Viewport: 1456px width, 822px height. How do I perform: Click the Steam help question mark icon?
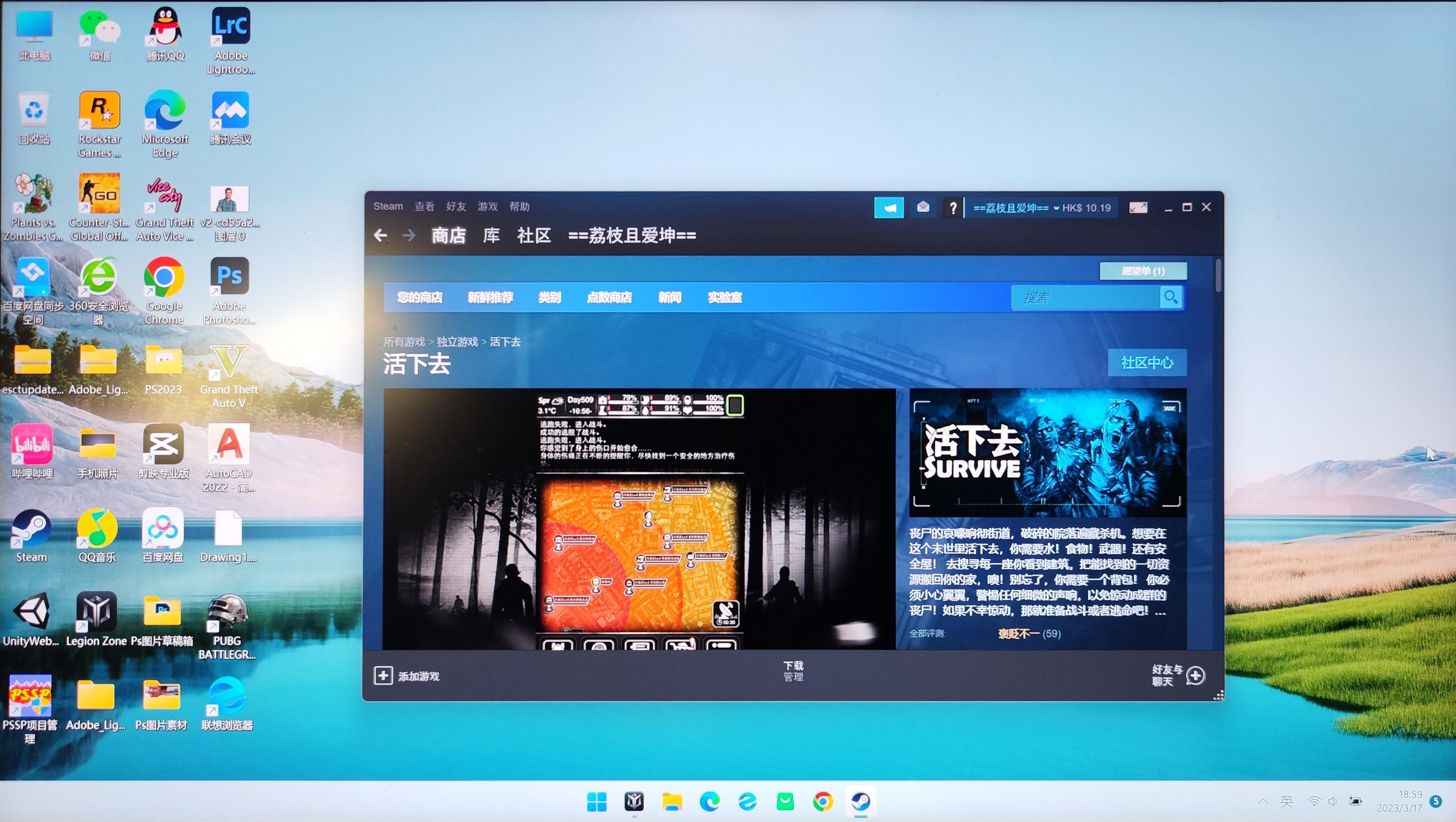(953, 208)
